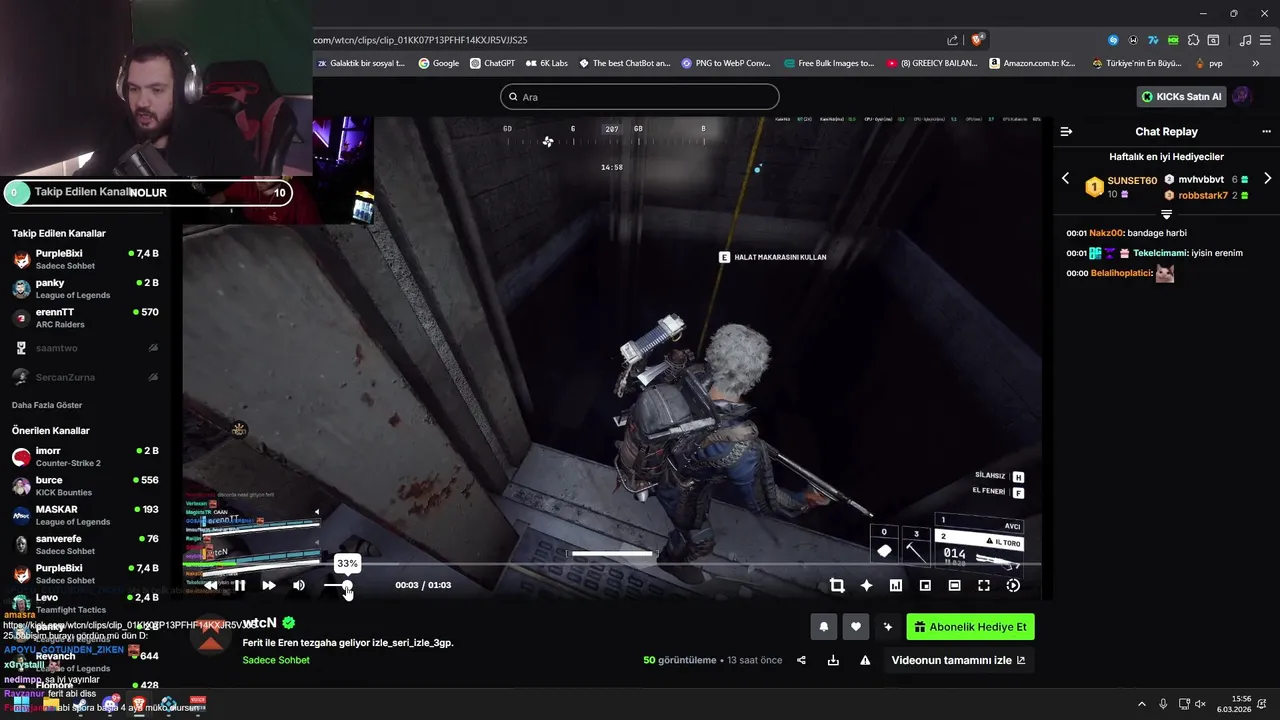Mute the player volume speaker icon
This screenshot has height=720, width=1280.
pyautogui.click(x=298, y=585)
